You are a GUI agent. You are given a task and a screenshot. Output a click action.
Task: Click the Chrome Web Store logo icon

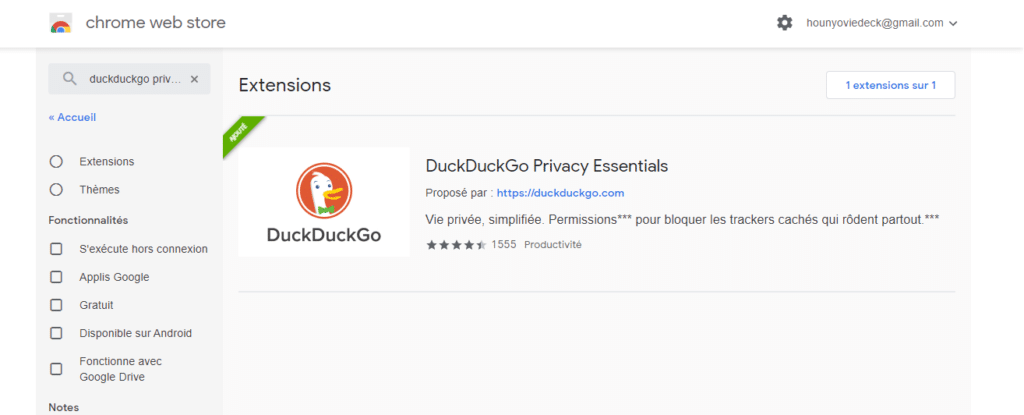(61, 24)
